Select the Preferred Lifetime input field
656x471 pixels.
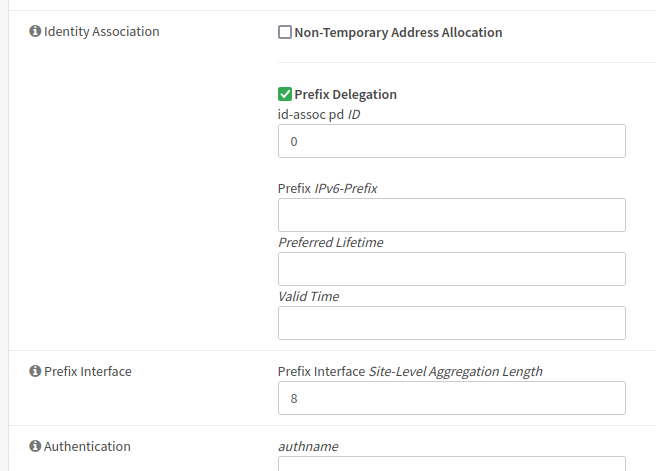click(x=451, y=269)
